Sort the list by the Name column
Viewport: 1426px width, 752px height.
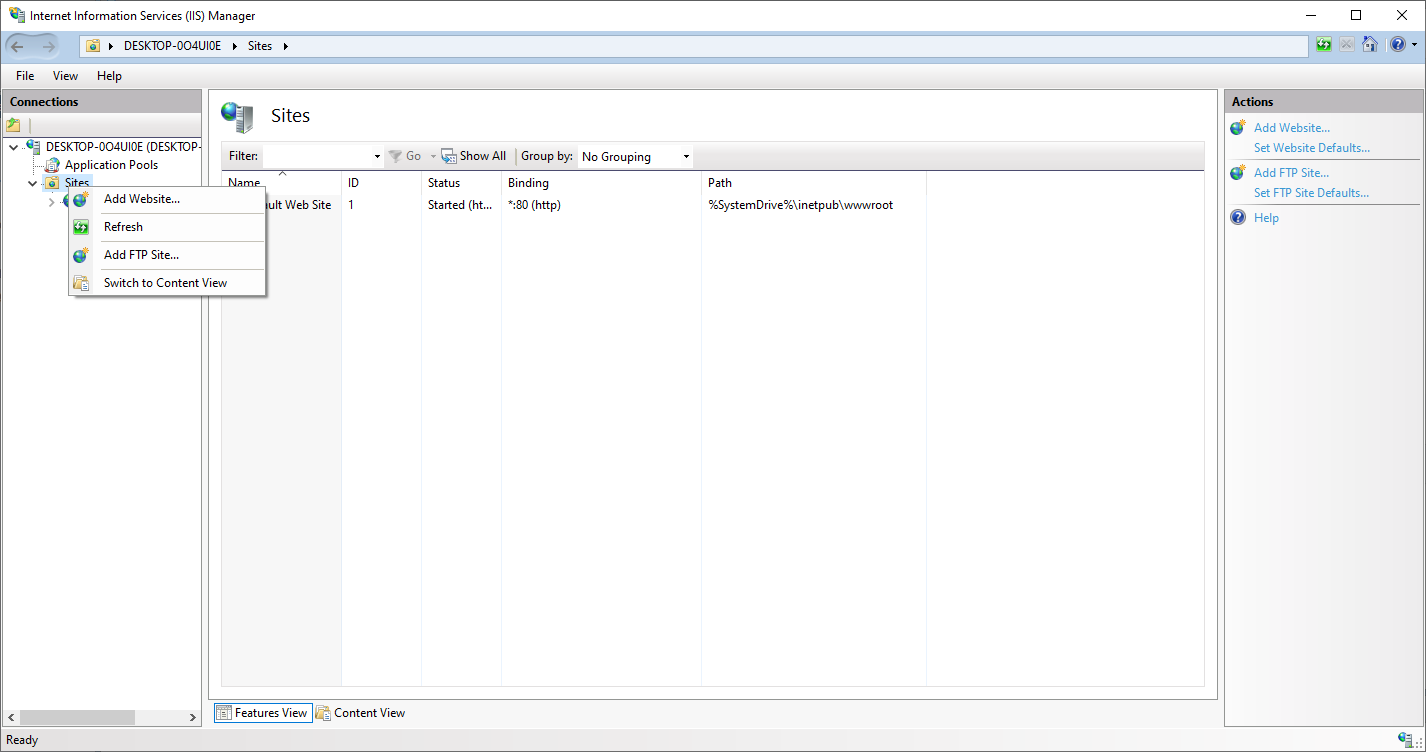coord(282,183)
